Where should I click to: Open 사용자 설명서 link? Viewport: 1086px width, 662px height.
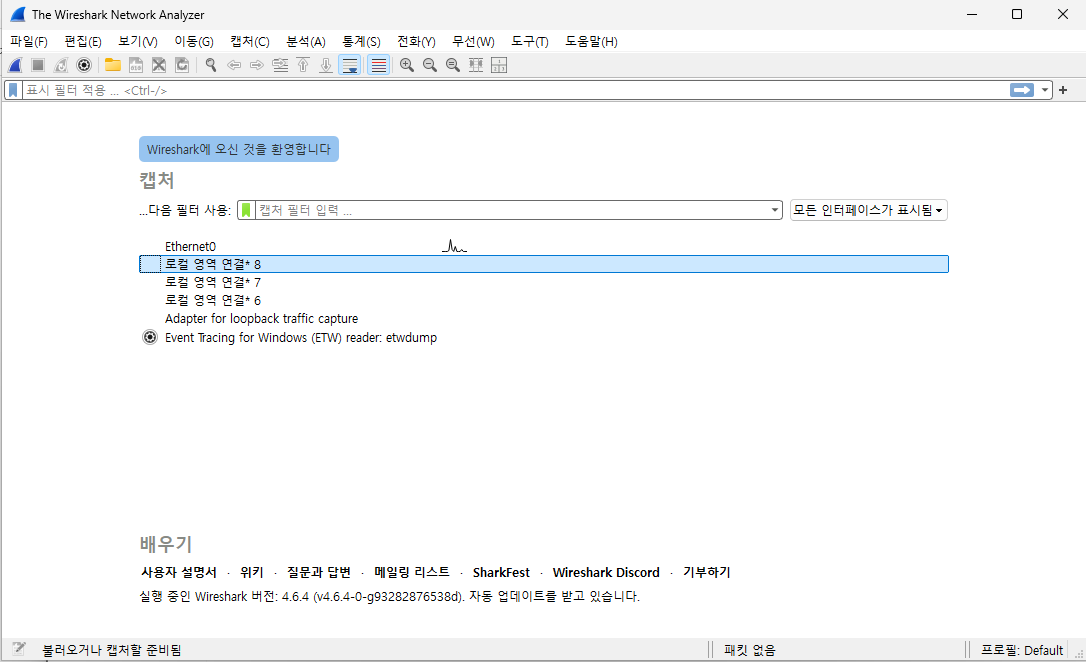click(x=179, y=573)
